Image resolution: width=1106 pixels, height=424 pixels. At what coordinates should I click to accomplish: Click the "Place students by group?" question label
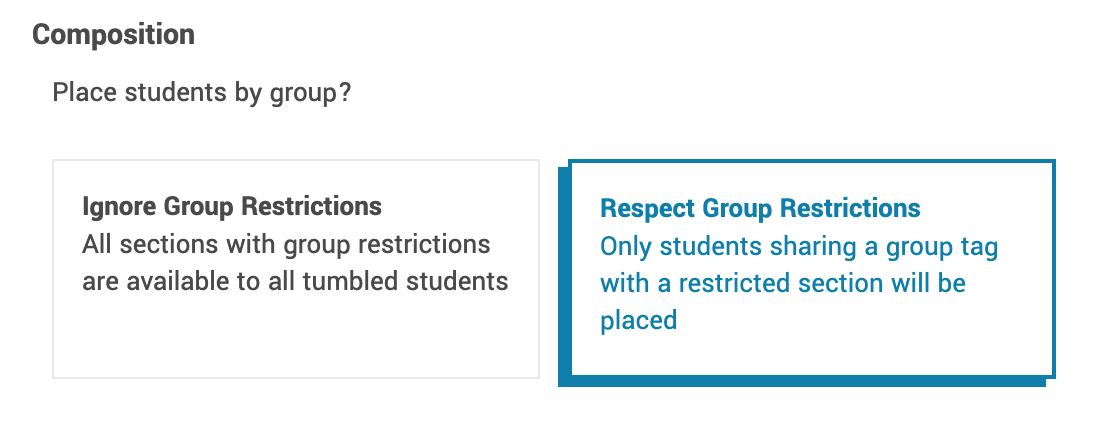201,93
